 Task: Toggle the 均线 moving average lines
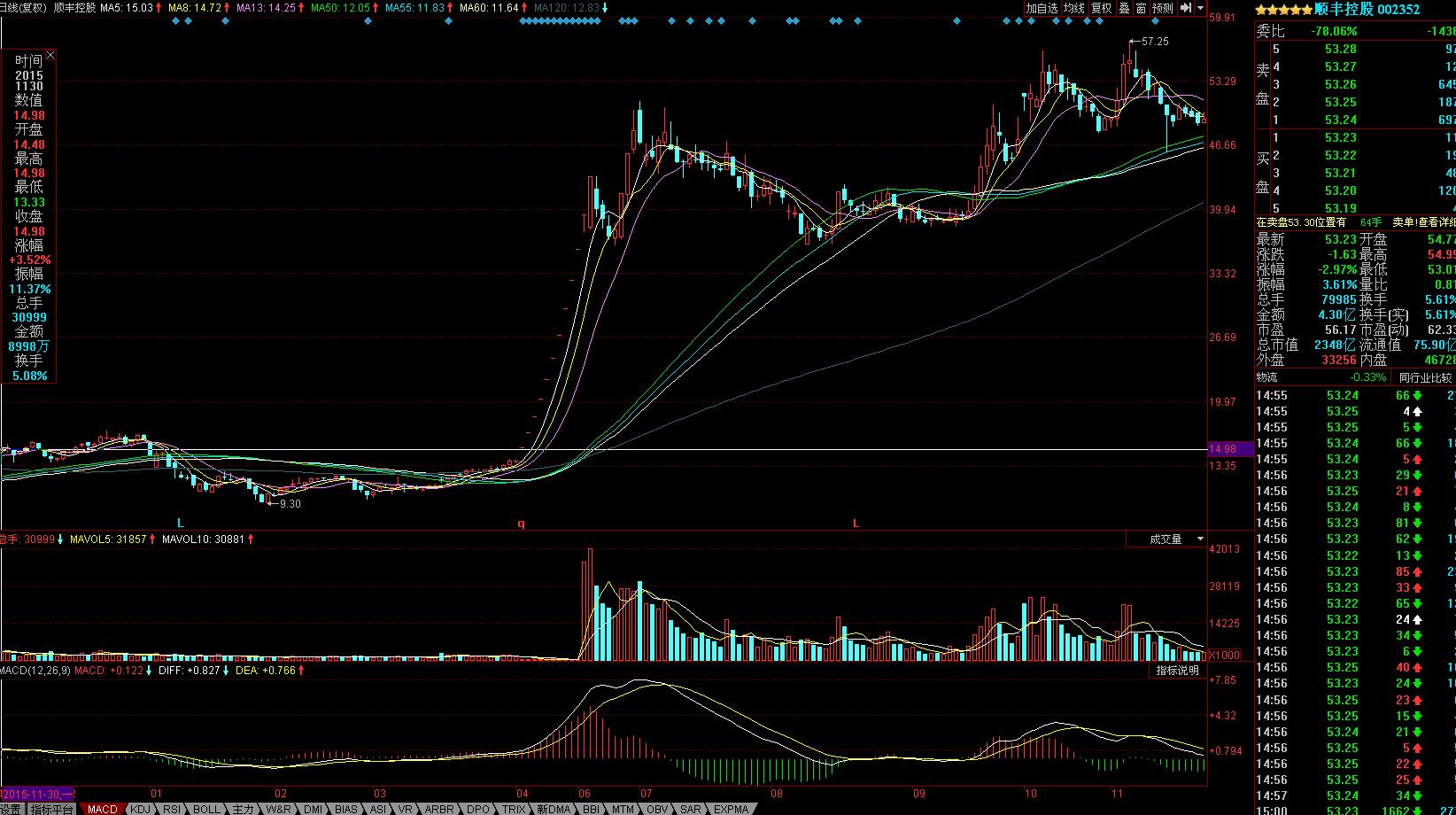tap(1074, 8)
